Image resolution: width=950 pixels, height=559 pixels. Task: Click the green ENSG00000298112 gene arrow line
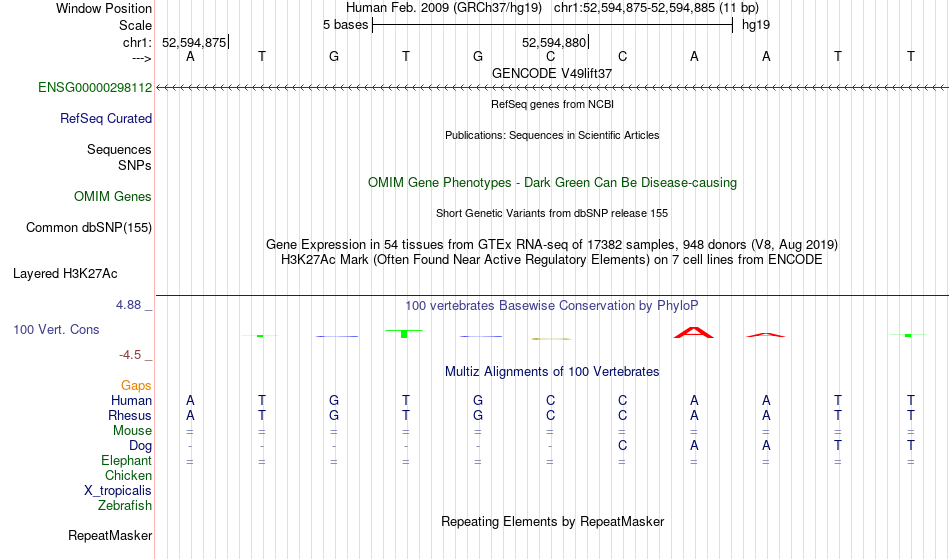click(552, 88)
